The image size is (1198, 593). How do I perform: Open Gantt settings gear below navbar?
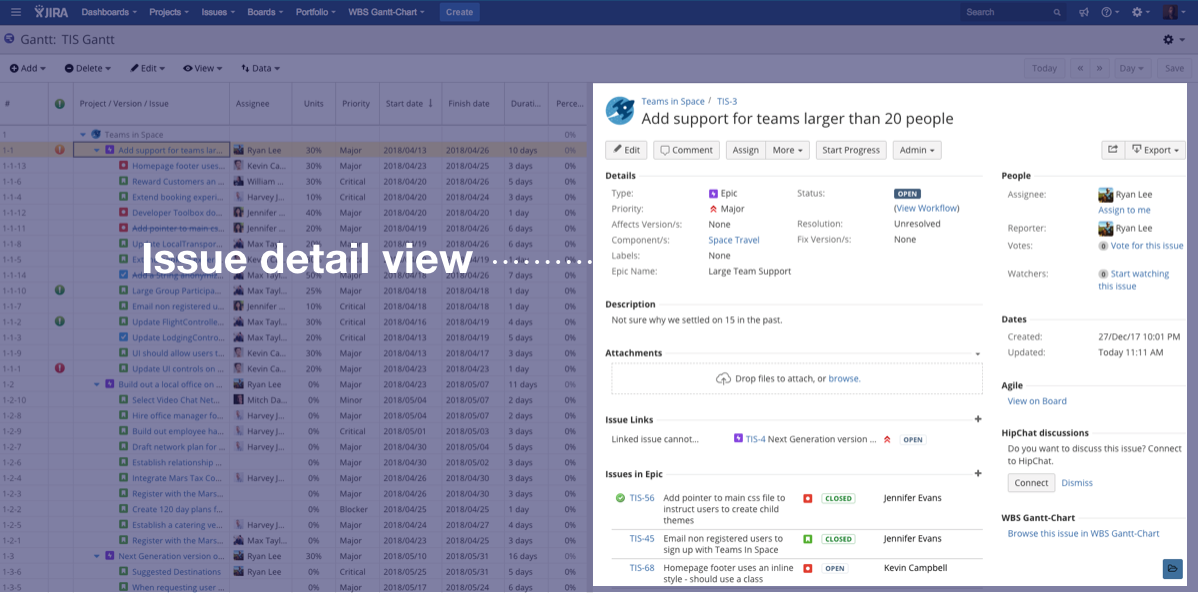click(1173, 40)
